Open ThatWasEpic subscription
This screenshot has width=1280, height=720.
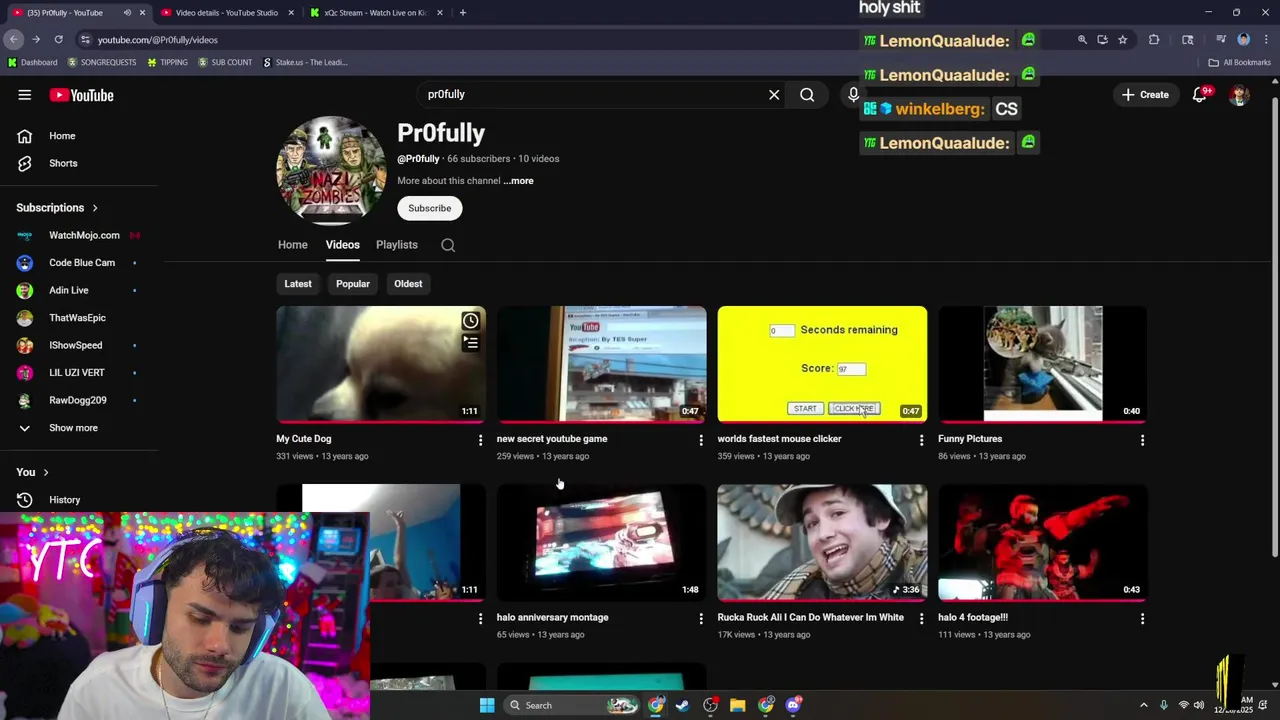(x=79, y=318)
